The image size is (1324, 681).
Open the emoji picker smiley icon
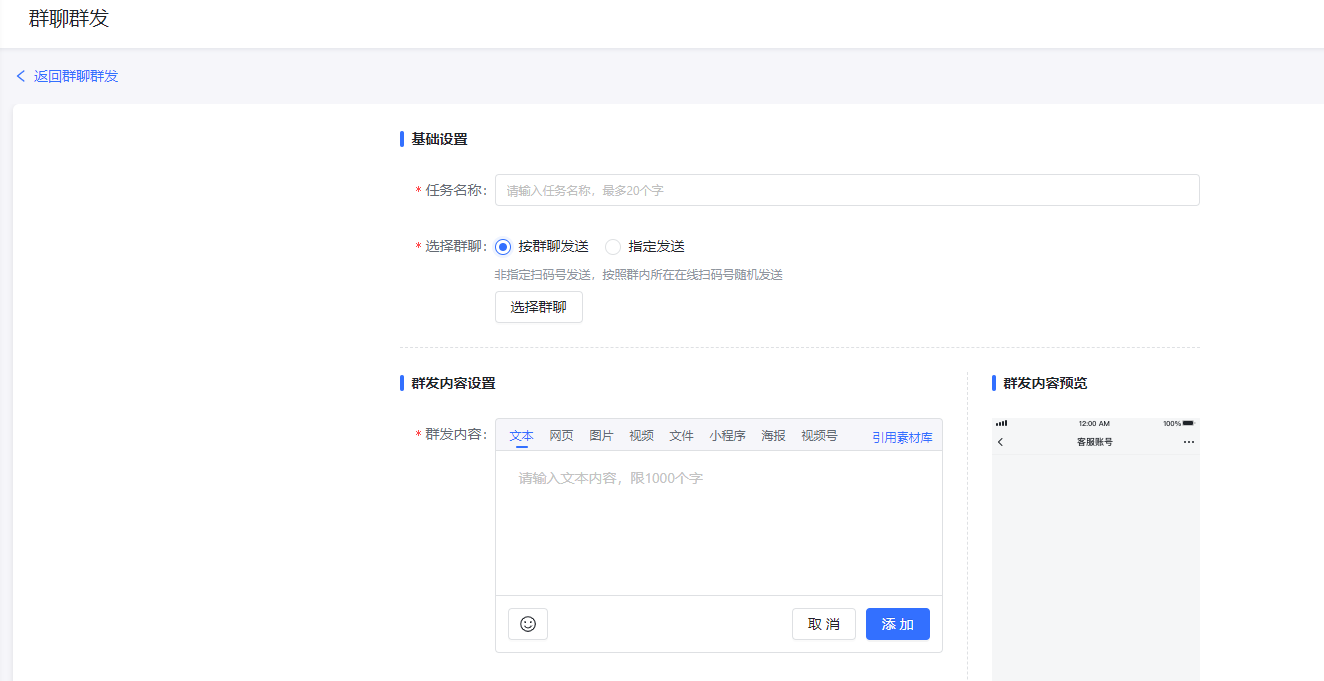coord(528,624)
